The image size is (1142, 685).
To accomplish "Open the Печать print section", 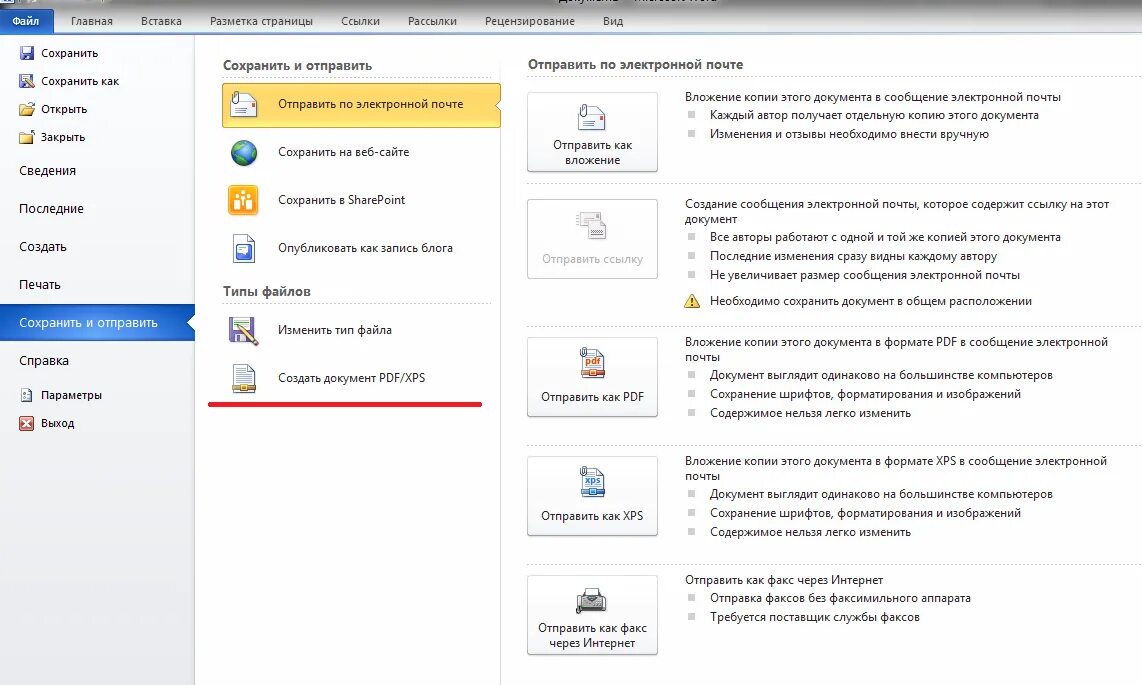I will 39,285.
